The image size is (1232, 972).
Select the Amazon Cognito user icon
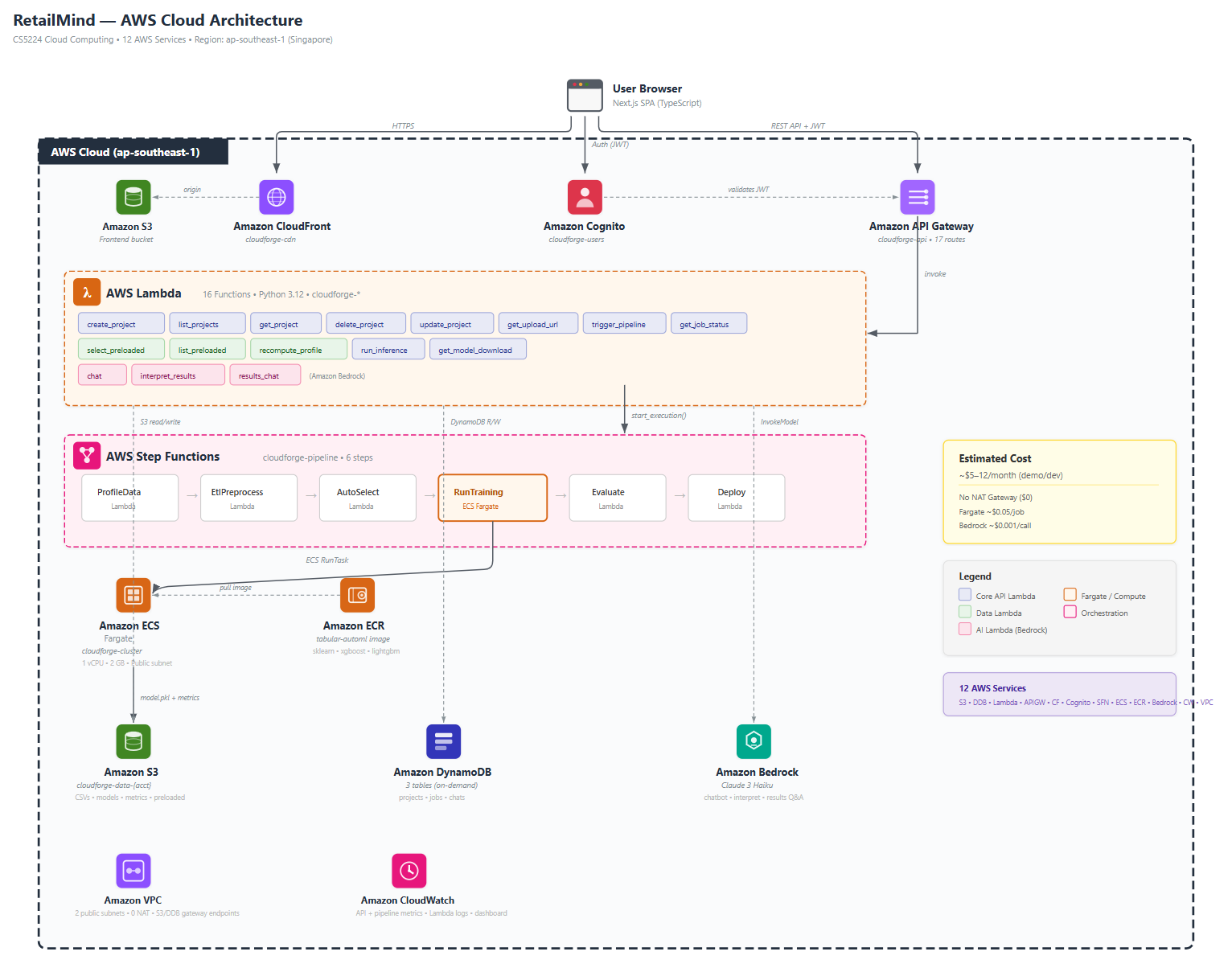click(x=585, y=197)
